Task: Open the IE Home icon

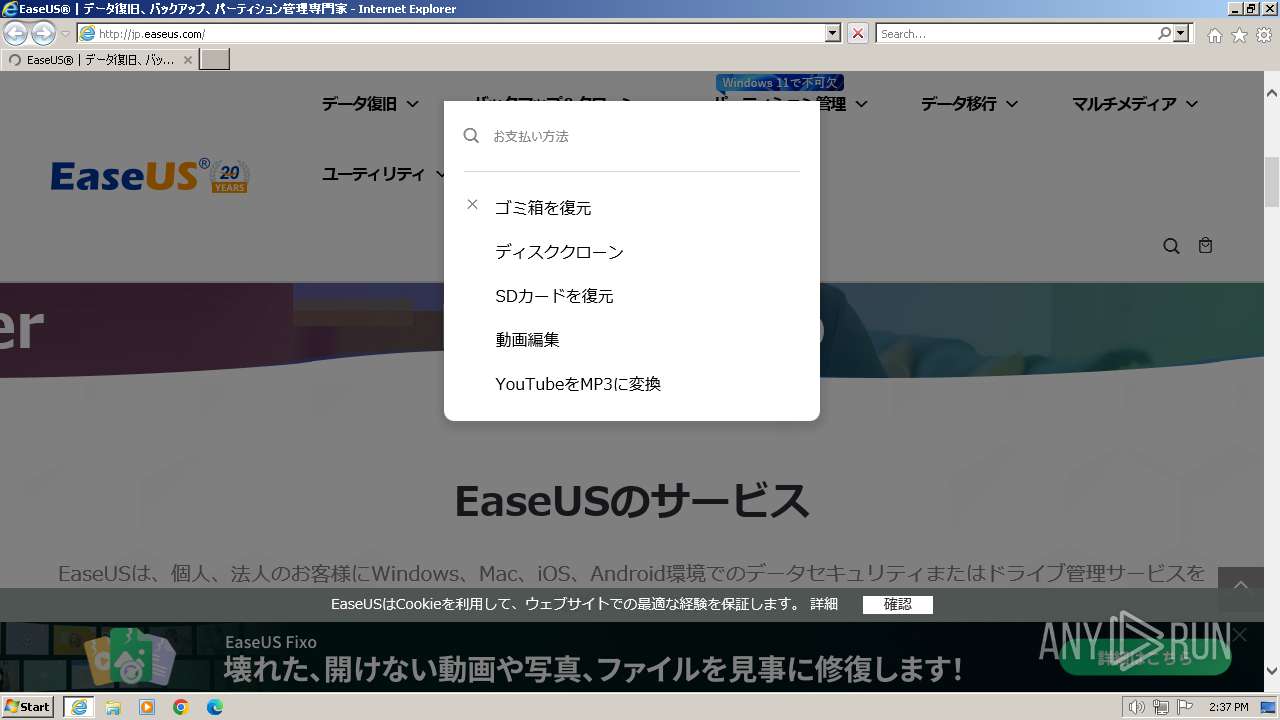Action: [1214, 35]
